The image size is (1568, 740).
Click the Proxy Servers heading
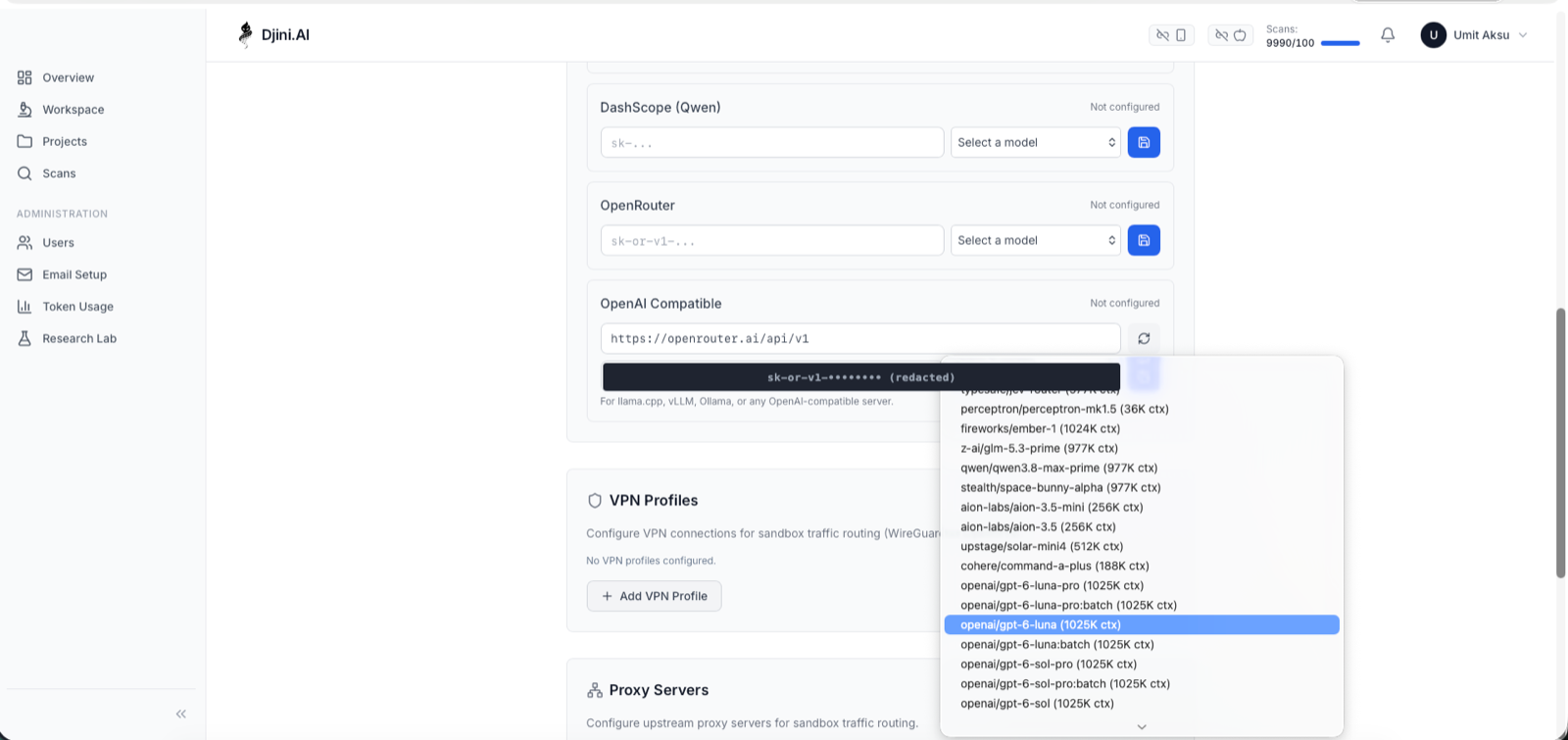click(659, 690)
